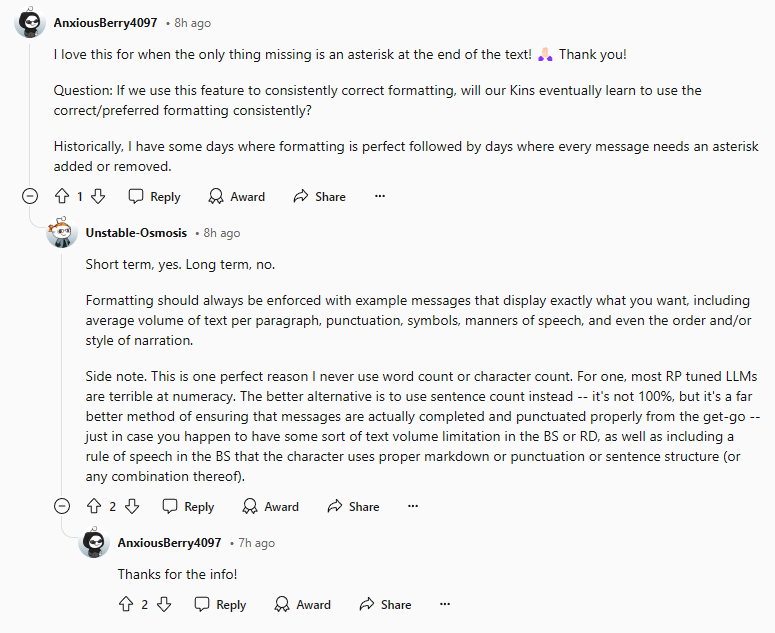Screen dimensions: 775x633
Task: Award Unstable-Osmosis's comment
Action: point(270,506)
